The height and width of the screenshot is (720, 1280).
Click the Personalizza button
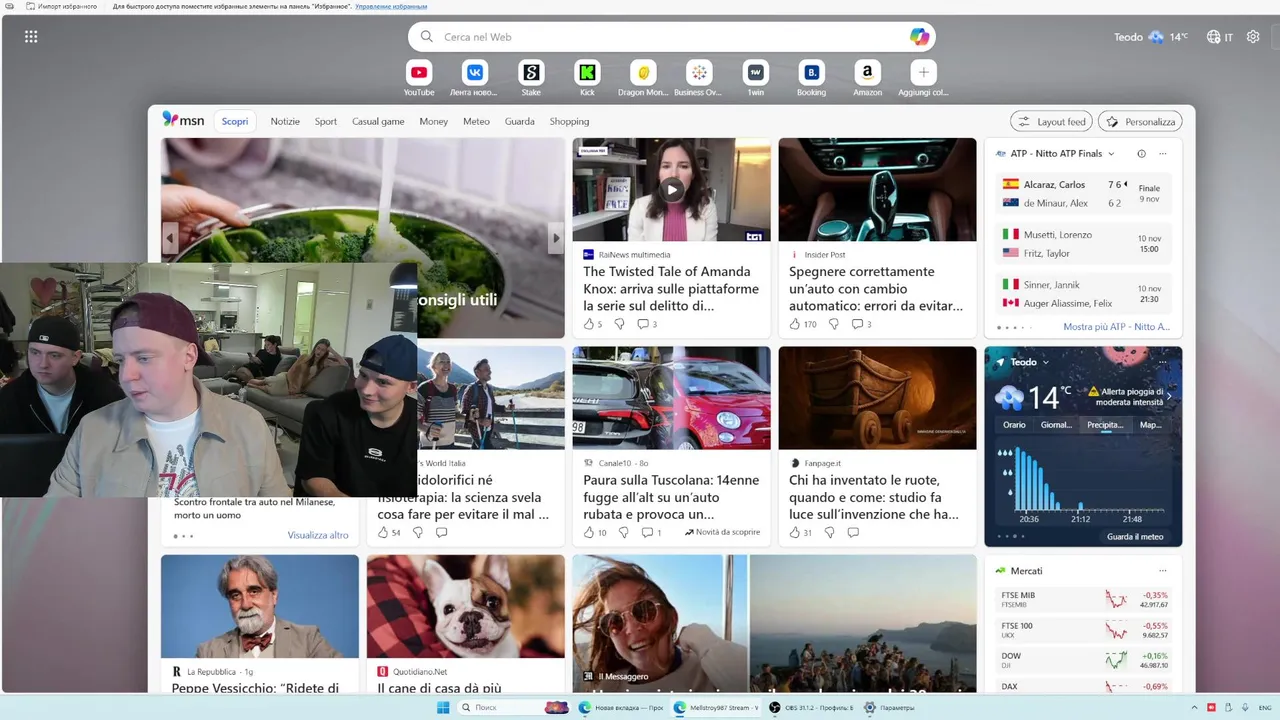pyautogui.click(x=1140, y=121)
